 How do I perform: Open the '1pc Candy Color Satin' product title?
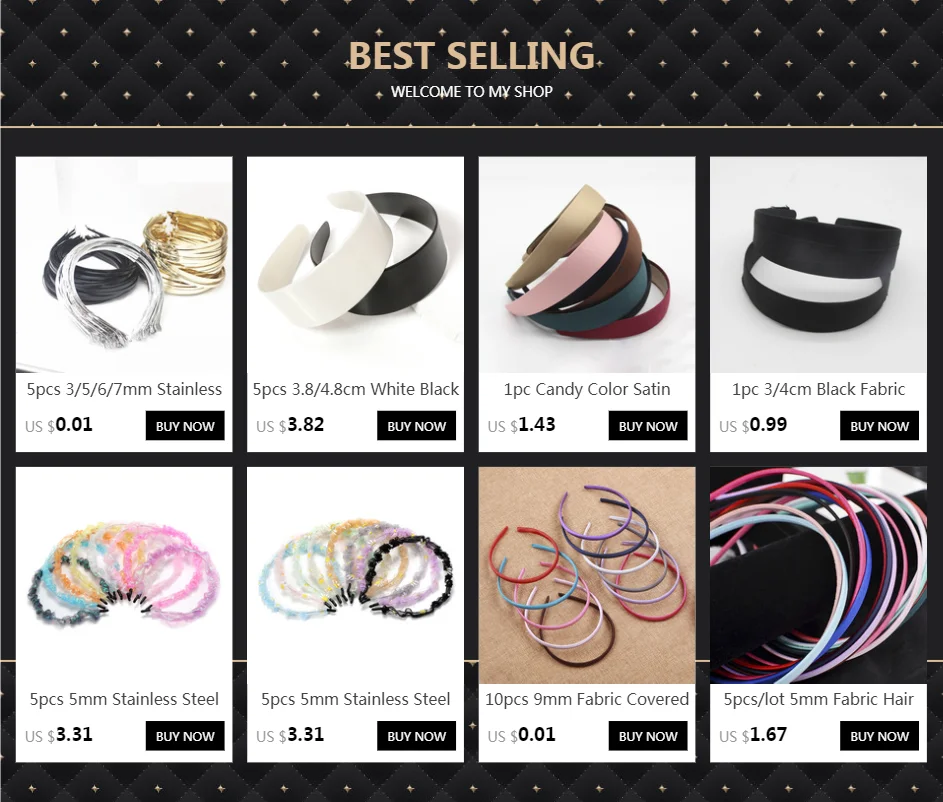click(x=587, y=390)
